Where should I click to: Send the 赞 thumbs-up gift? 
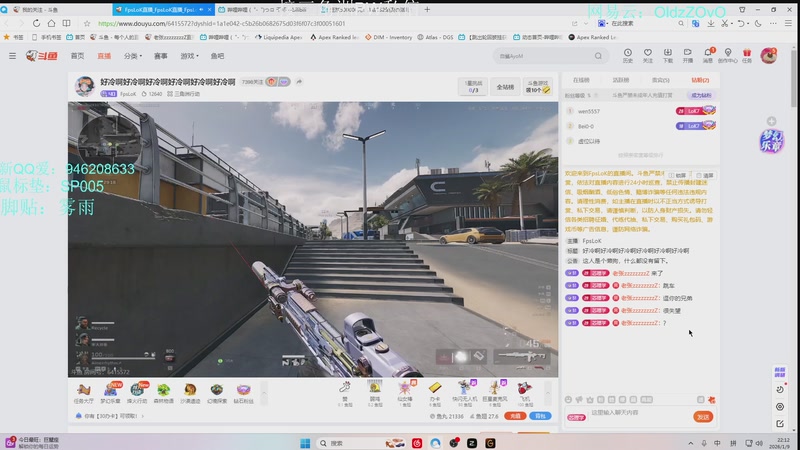[x=345, y=393]
